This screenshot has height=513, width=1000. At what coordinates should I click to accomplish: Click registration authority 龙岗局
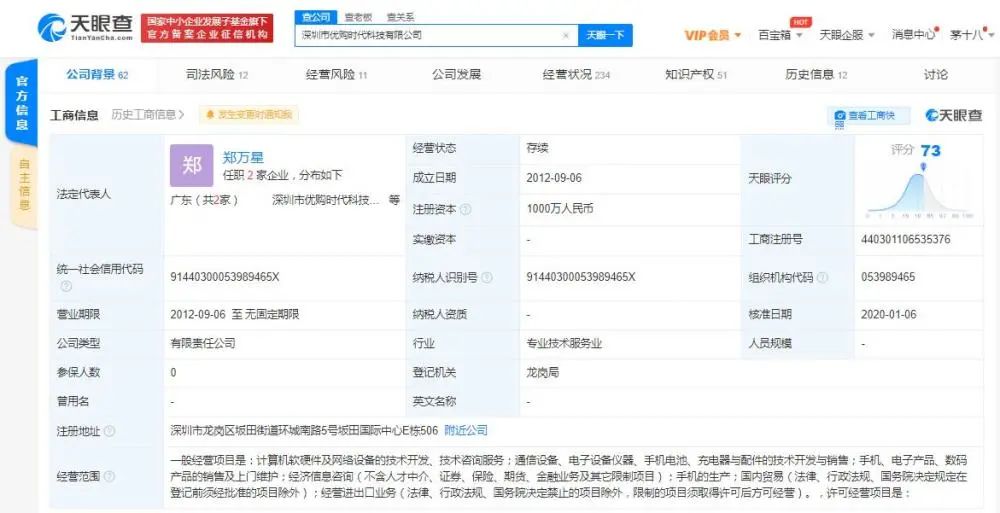click(543, 373)
